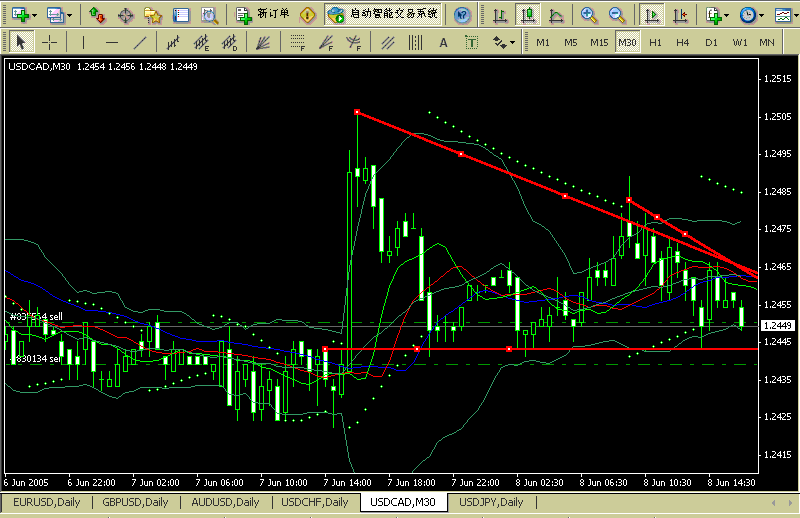
Task: Expand the Profiles dropdown arrow
Action: [69, 16]
